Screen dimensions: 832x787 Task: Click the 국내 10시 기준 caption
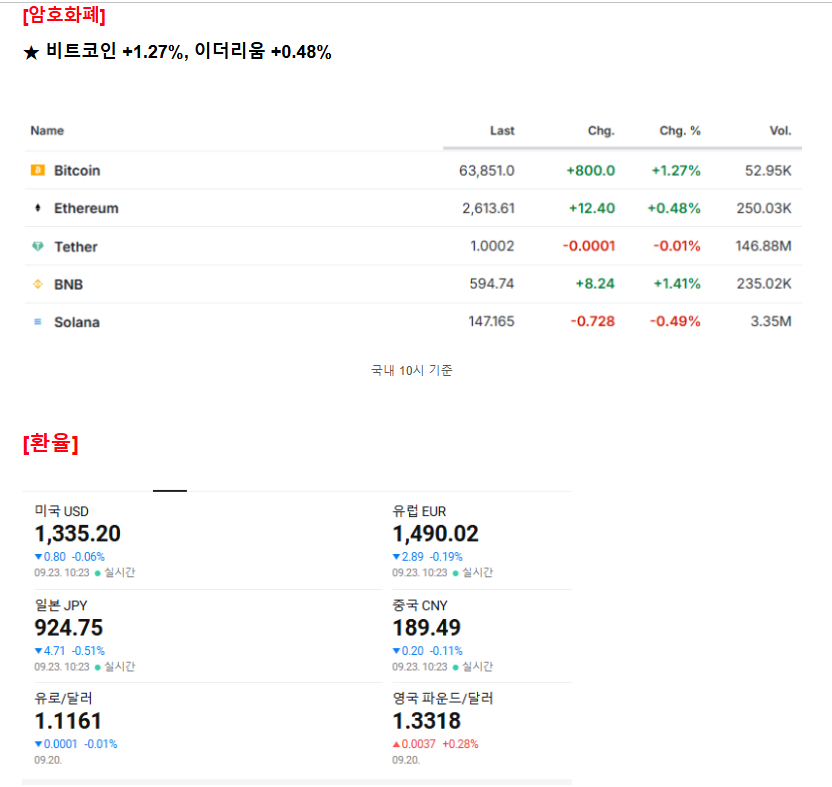[x=412, y=370]
